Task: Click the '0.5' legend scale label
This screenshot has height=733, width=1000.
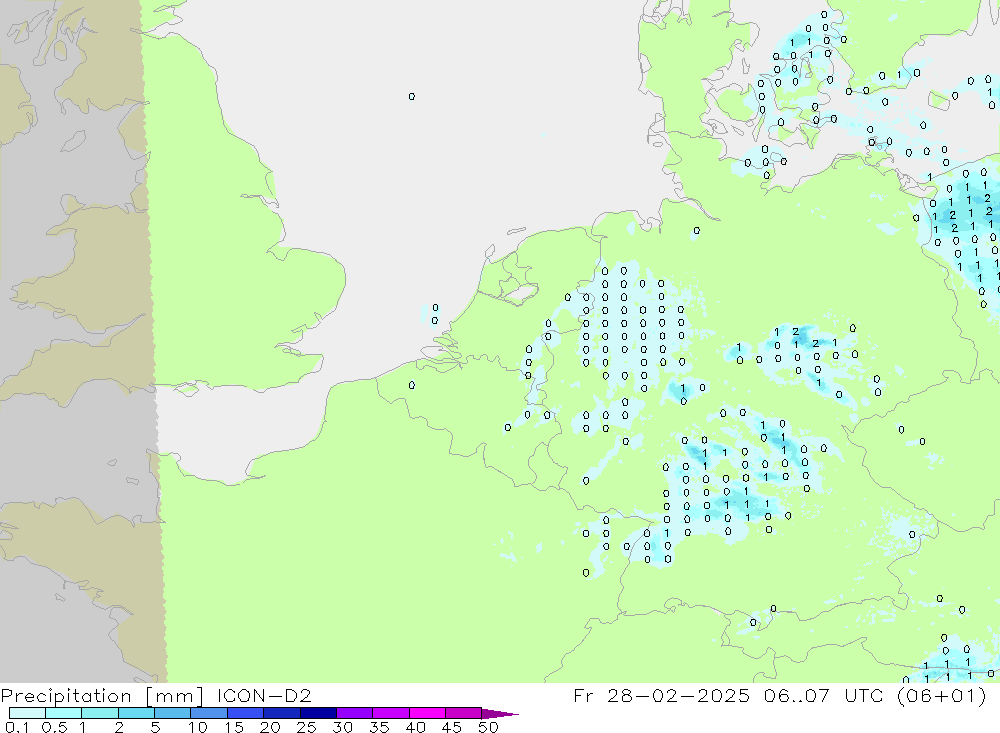Action: [x=54, y=727]
